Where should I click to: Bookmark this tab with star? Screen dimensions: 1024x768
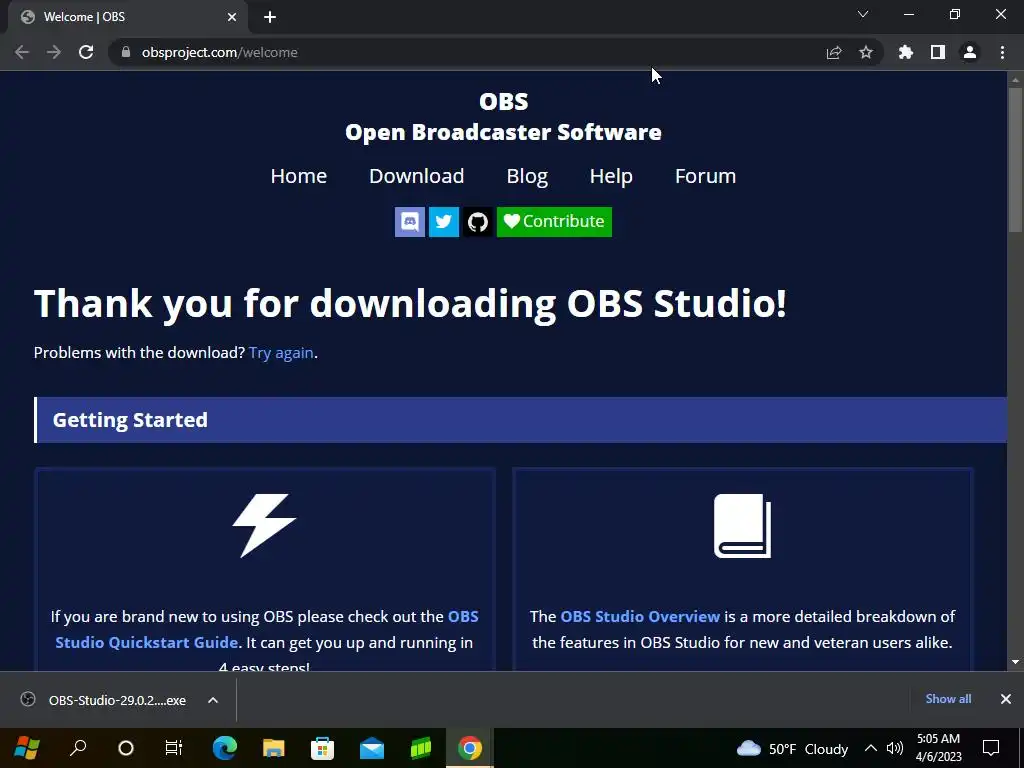coord(866,52)
